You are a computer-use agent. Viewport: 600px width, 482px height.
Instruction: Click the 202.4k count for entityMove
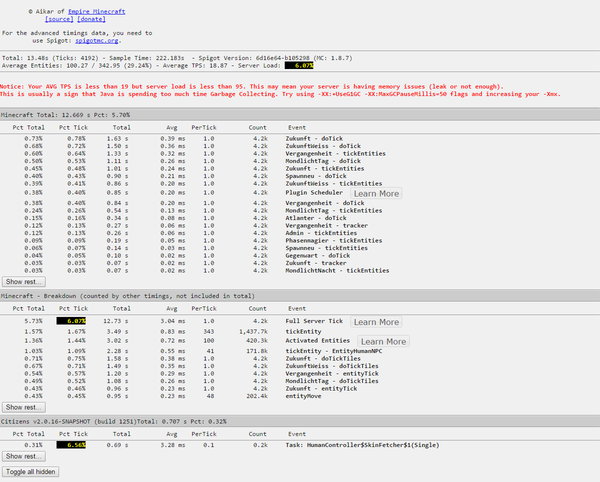(x=257, y=396)
